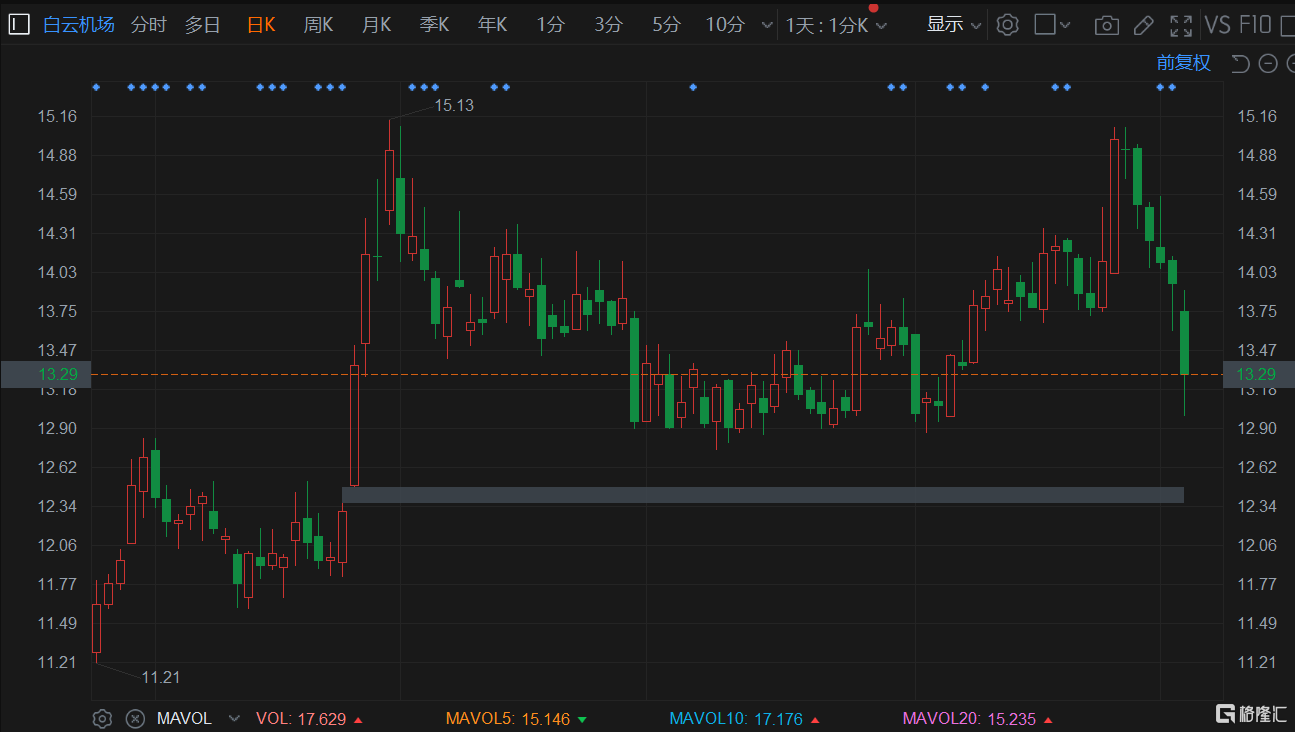Open MAVOL indicator settings gear
Image resolution: width=1295 pixels, height=732 pixels.
[102, 718]
